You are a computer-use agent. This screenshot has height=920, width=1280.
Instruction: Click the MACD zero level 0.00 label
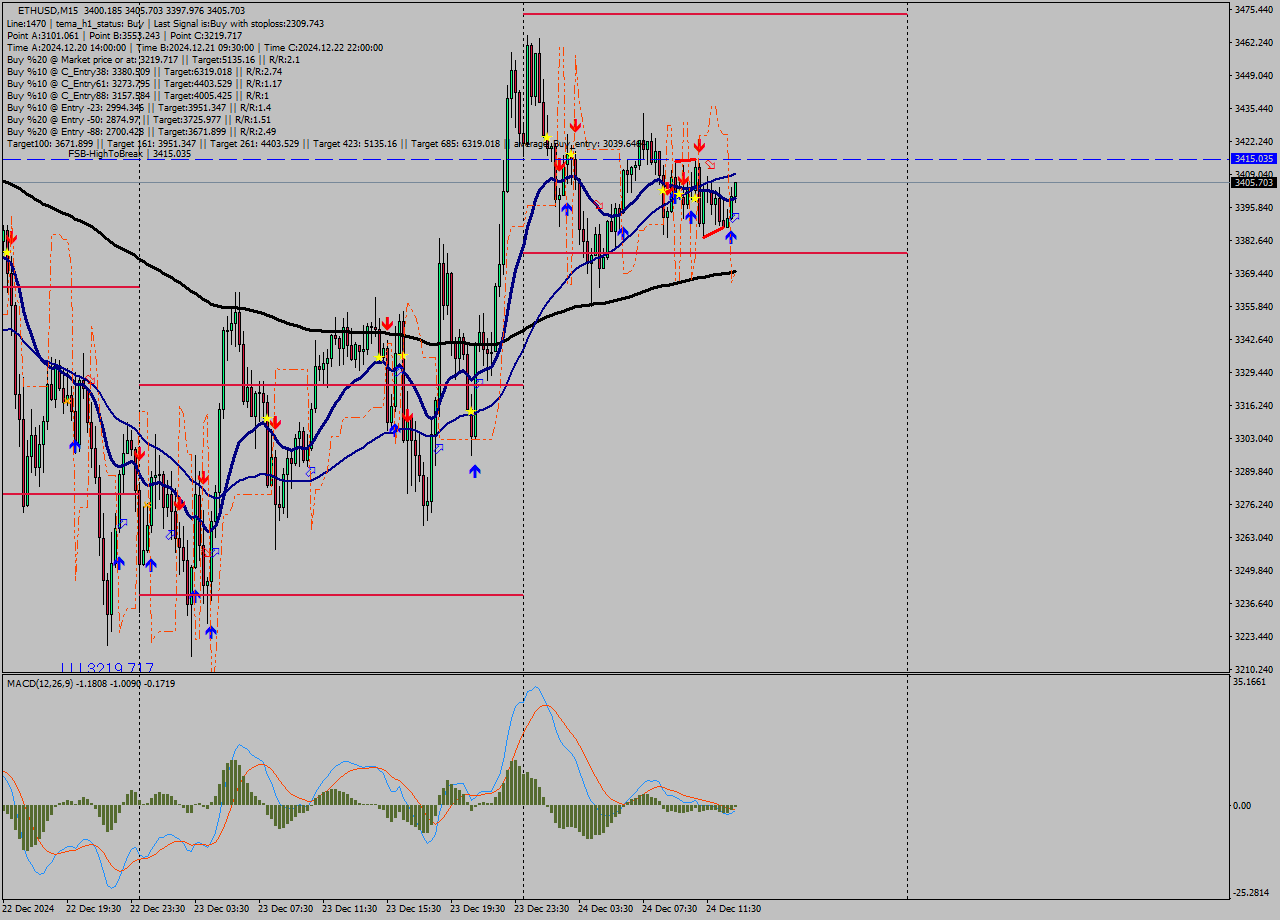pyautogui.click(x=1242, y=805)
